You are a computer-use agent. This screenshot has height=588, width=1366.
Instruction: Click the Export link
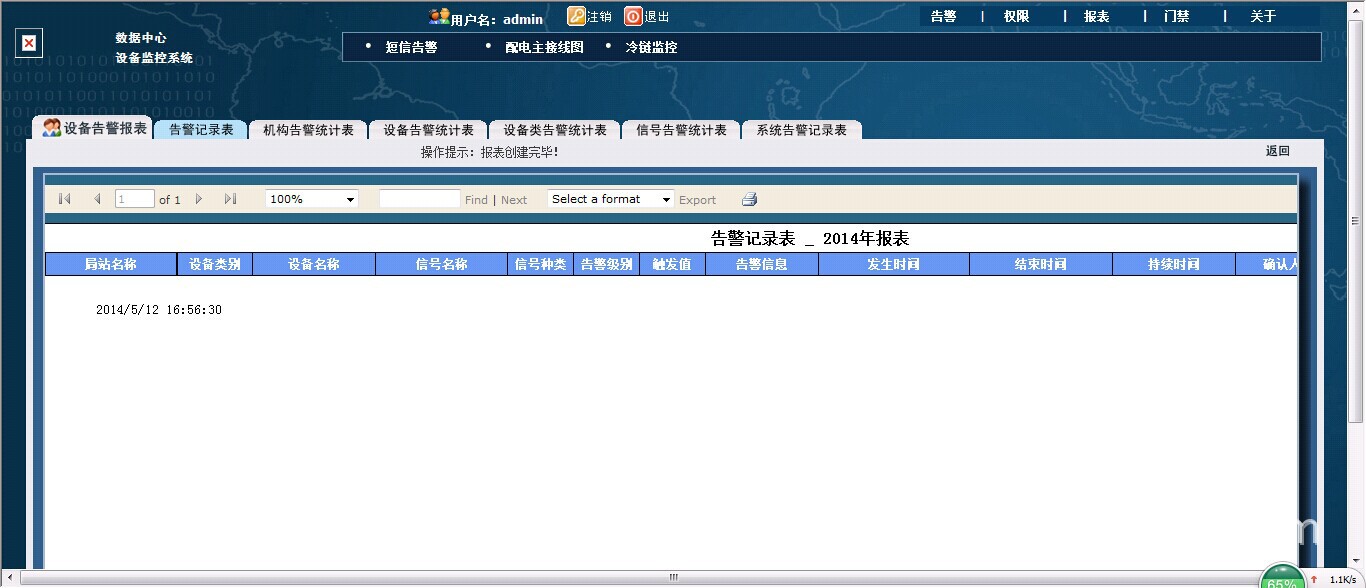tap(697, 199)
